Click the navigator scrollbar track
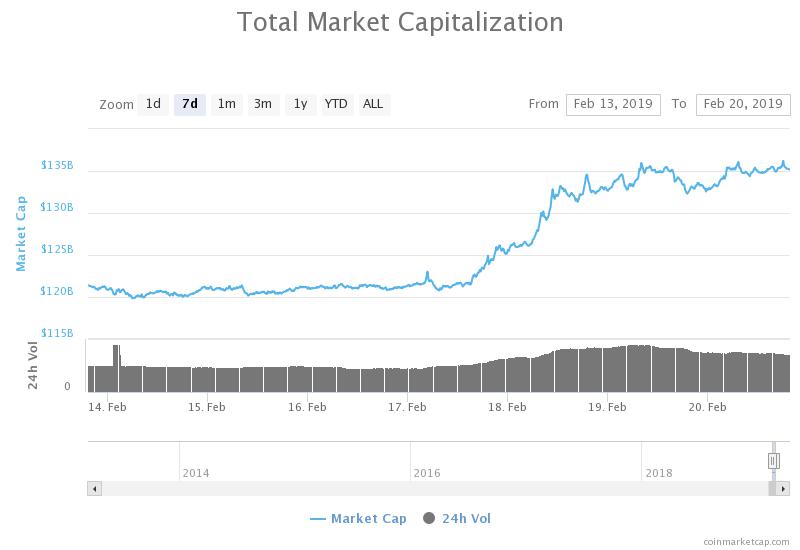800x550 pixels. (435, 489)
